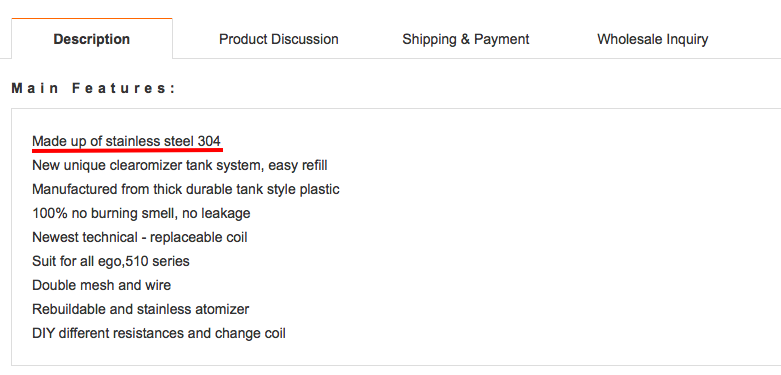Click the words 'easy refill'
The width and height of the screenshot is (781, 375).
pos(298,165)
